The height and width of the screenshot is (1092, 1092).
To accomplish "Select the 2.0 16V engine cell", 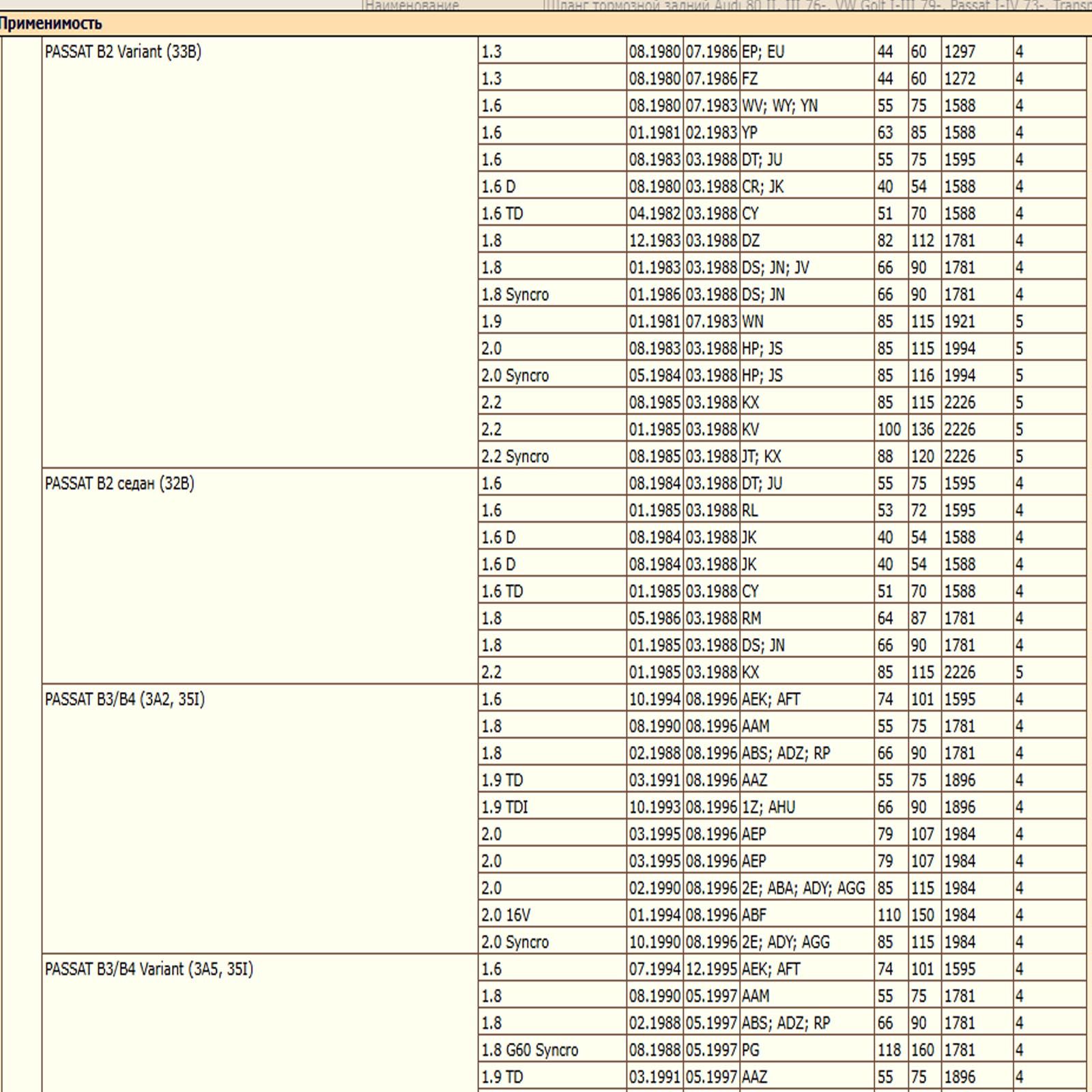I will click(x=552, y=915).
